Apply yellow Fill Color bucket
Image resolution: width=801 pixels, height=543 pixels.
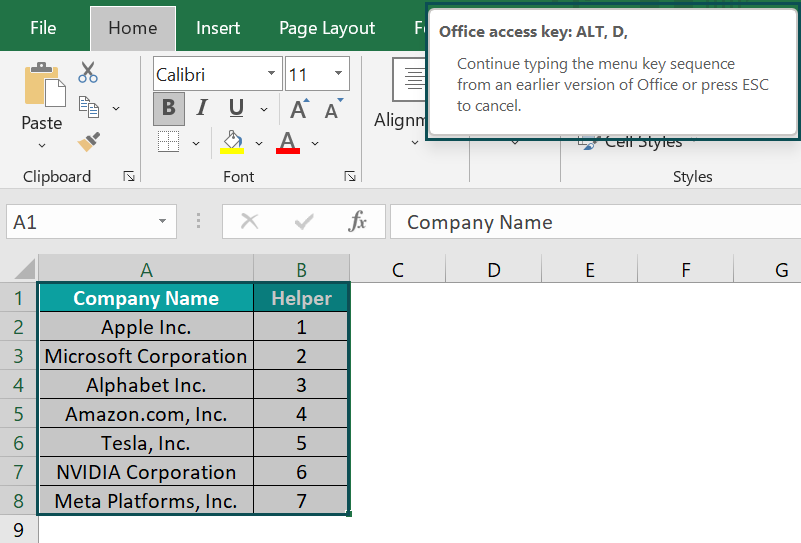[x=232, y=142]
